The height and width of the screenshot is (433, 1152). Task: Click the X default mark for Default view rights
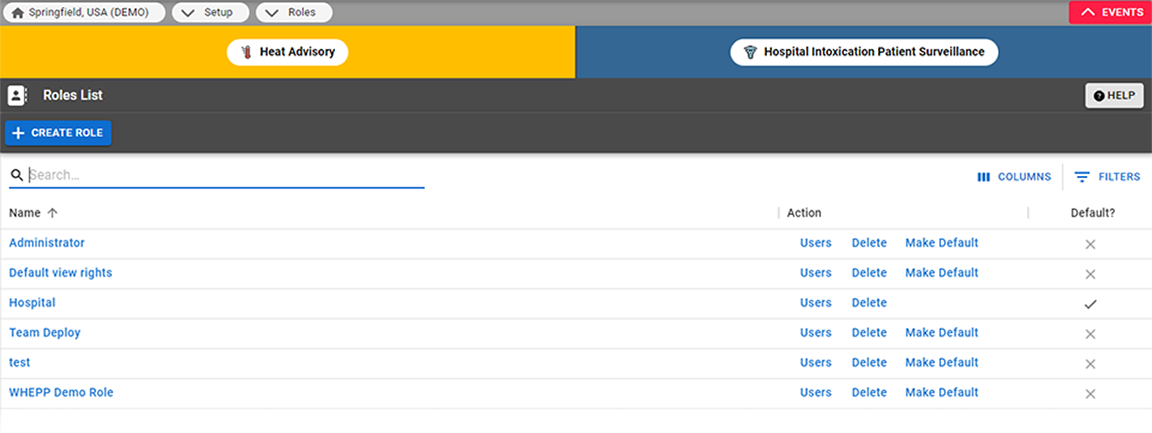pos(1090,274)
